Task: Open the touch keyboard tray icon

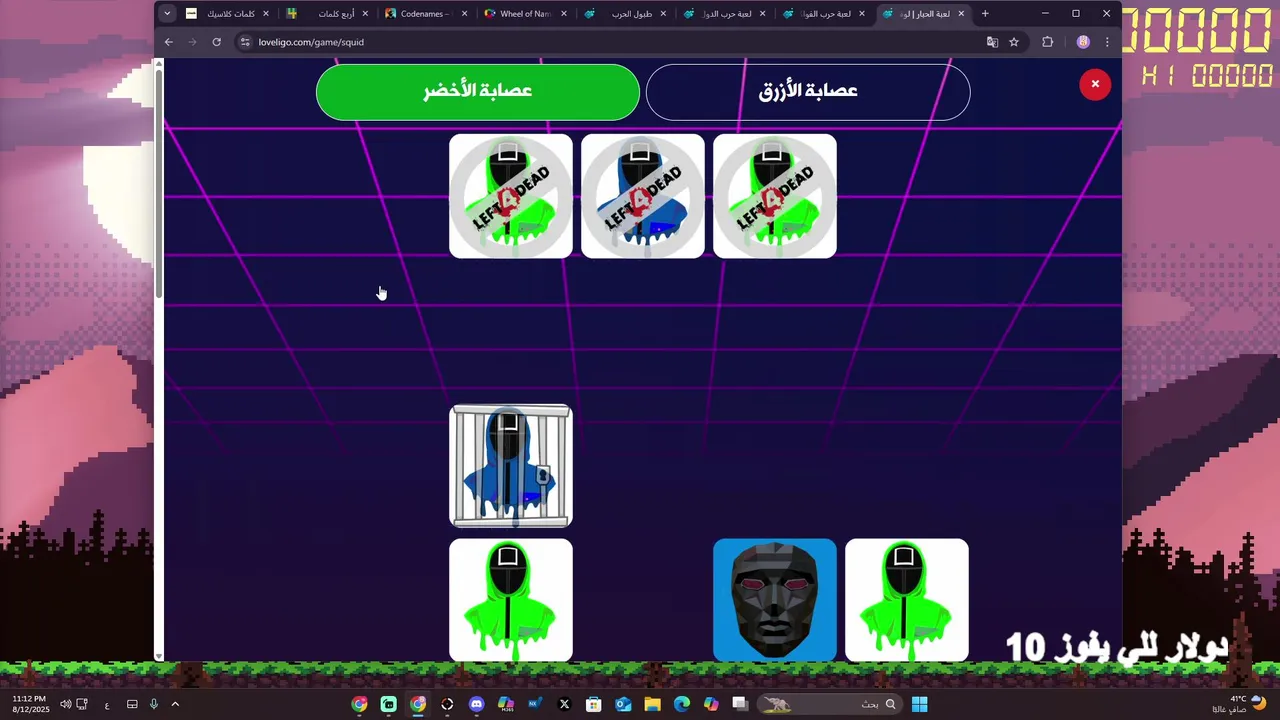Action: click(132, 704)
